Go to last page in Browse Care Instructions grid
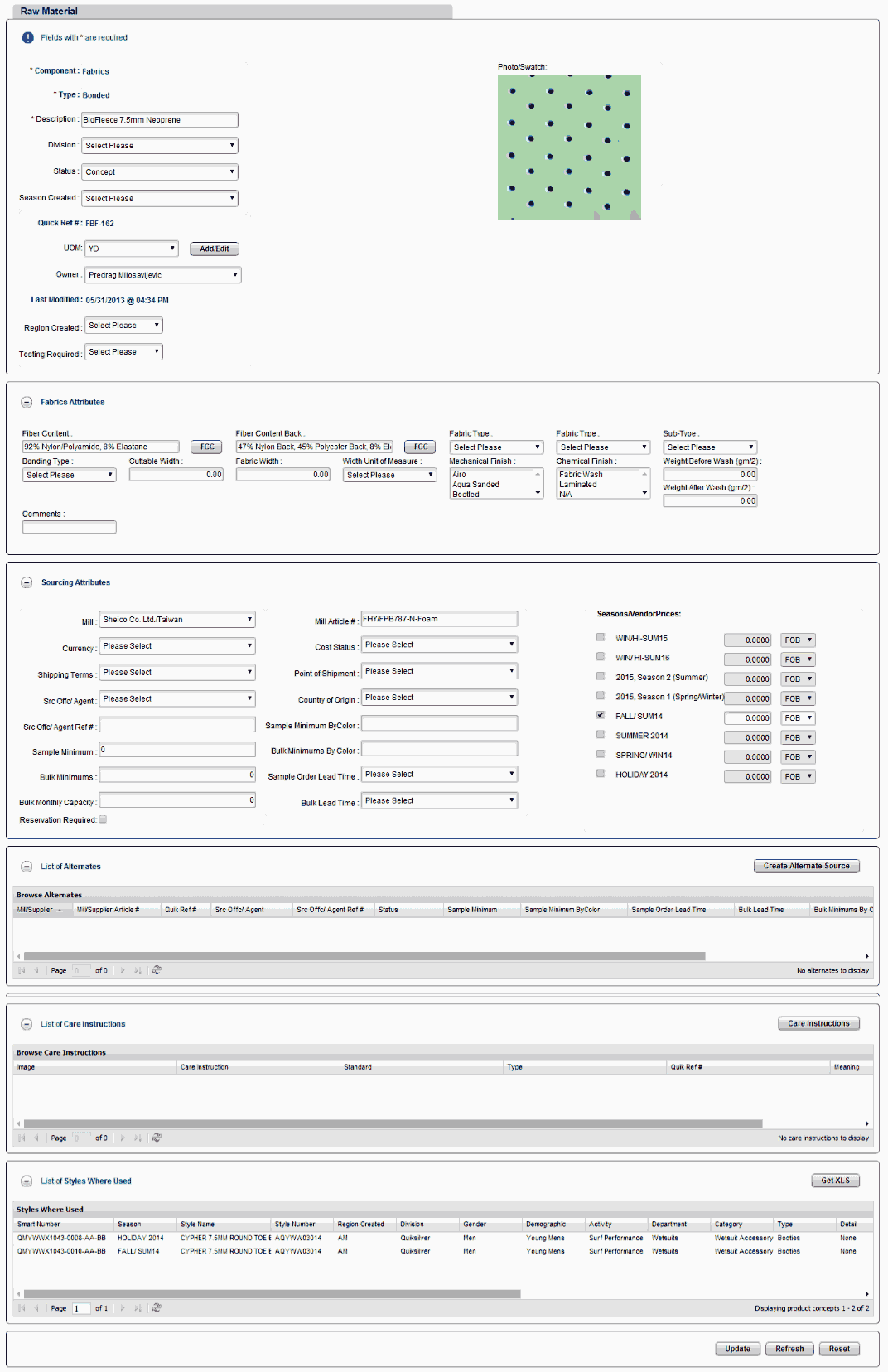Image resolution: width=888 pixels, height=1372 pixels. coord(138,1138)
